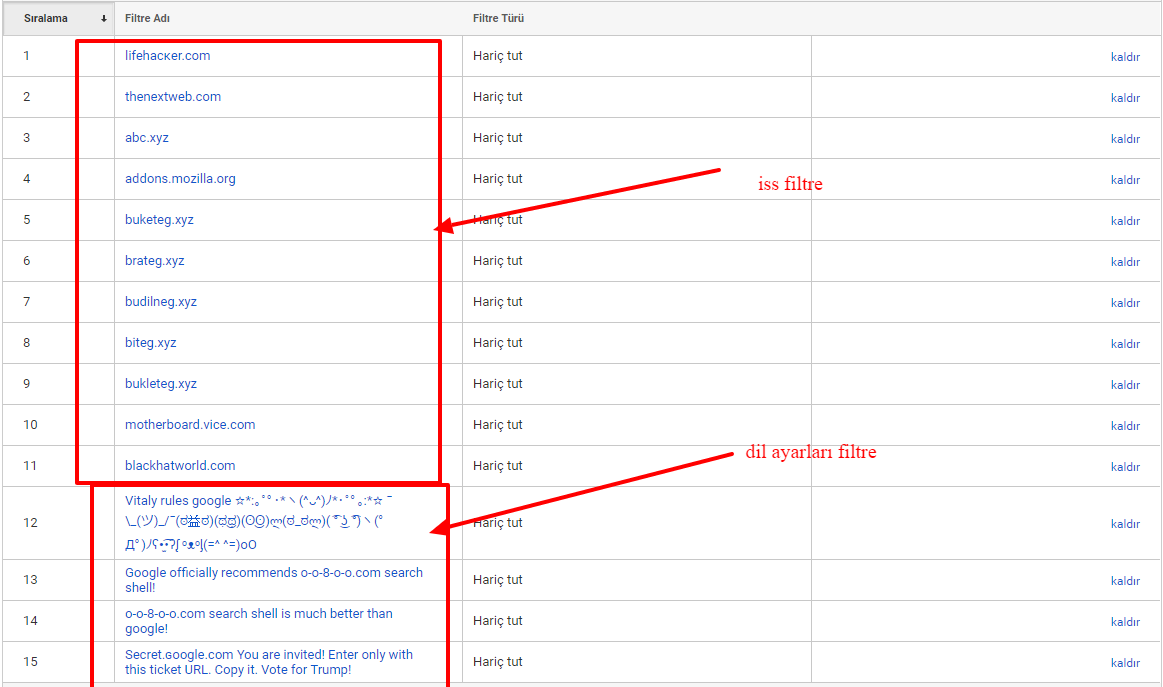The image size is (1163, 687).
Task: Open the blackhatworld.com filter
Action: (180, 465)
